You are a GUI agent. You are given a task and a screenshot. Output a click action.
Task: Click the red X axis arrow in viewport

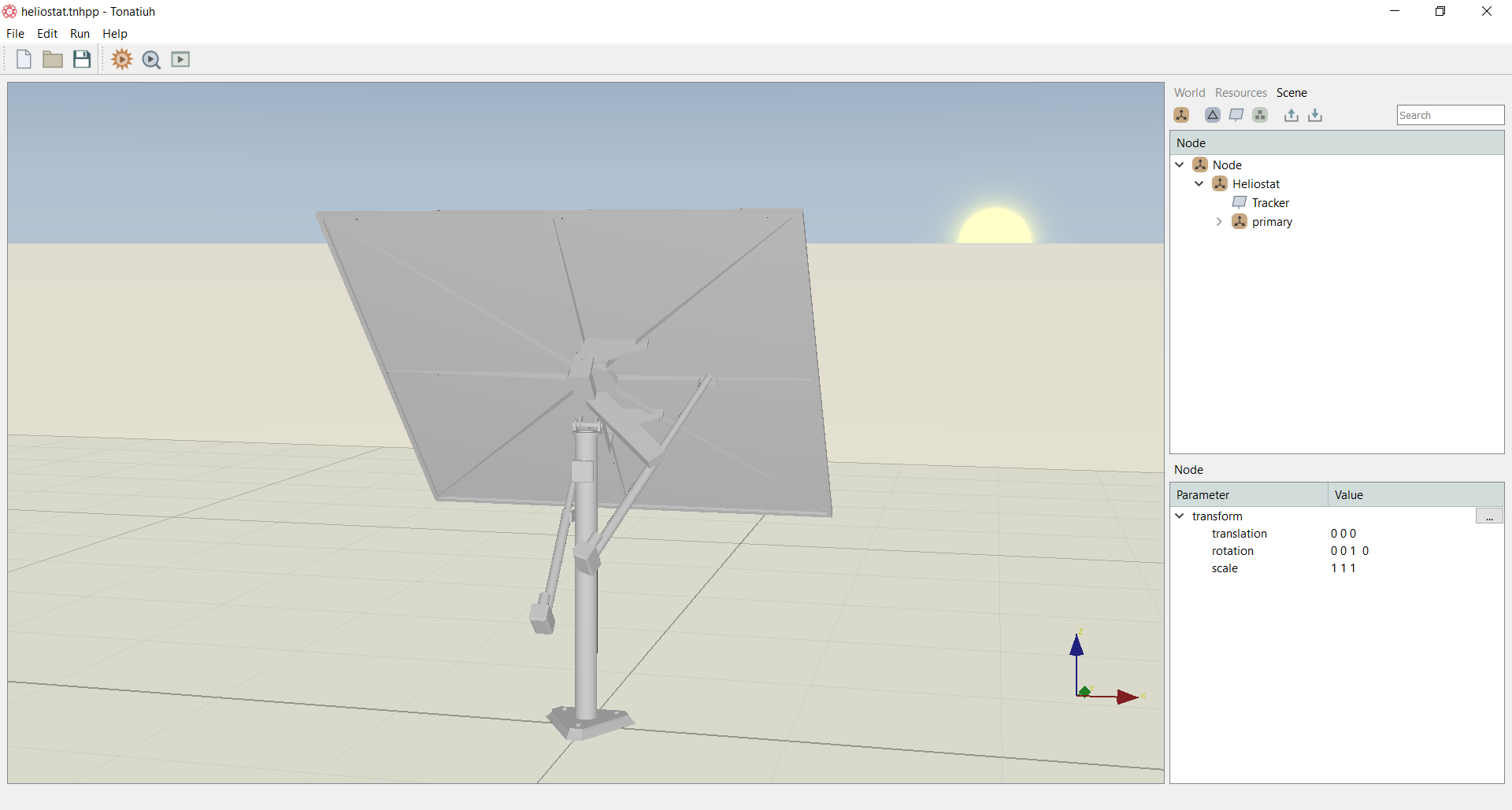(1128, 697)
